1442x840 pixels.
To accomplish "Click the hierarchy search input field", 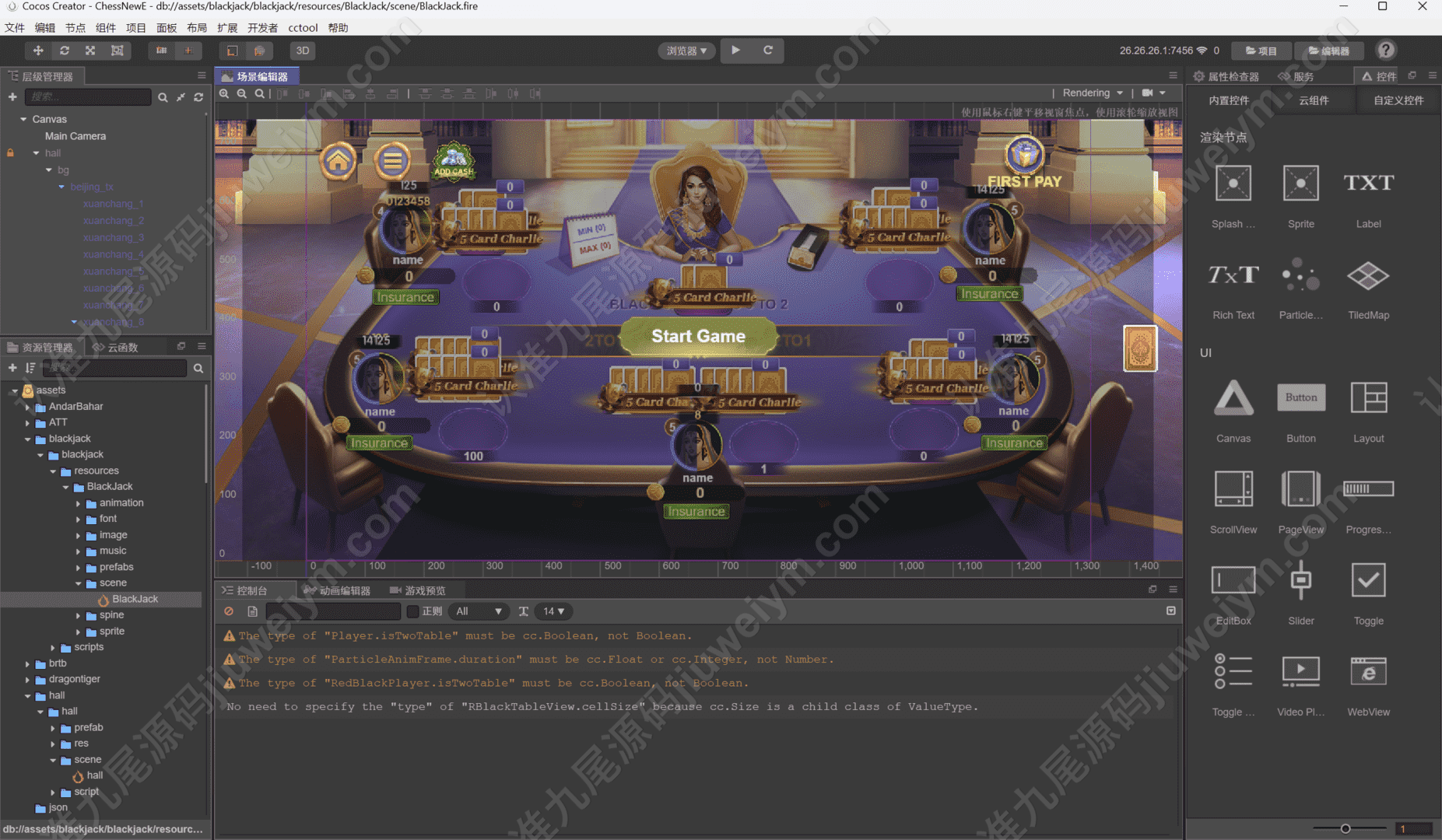I will (x=88, y=96).
